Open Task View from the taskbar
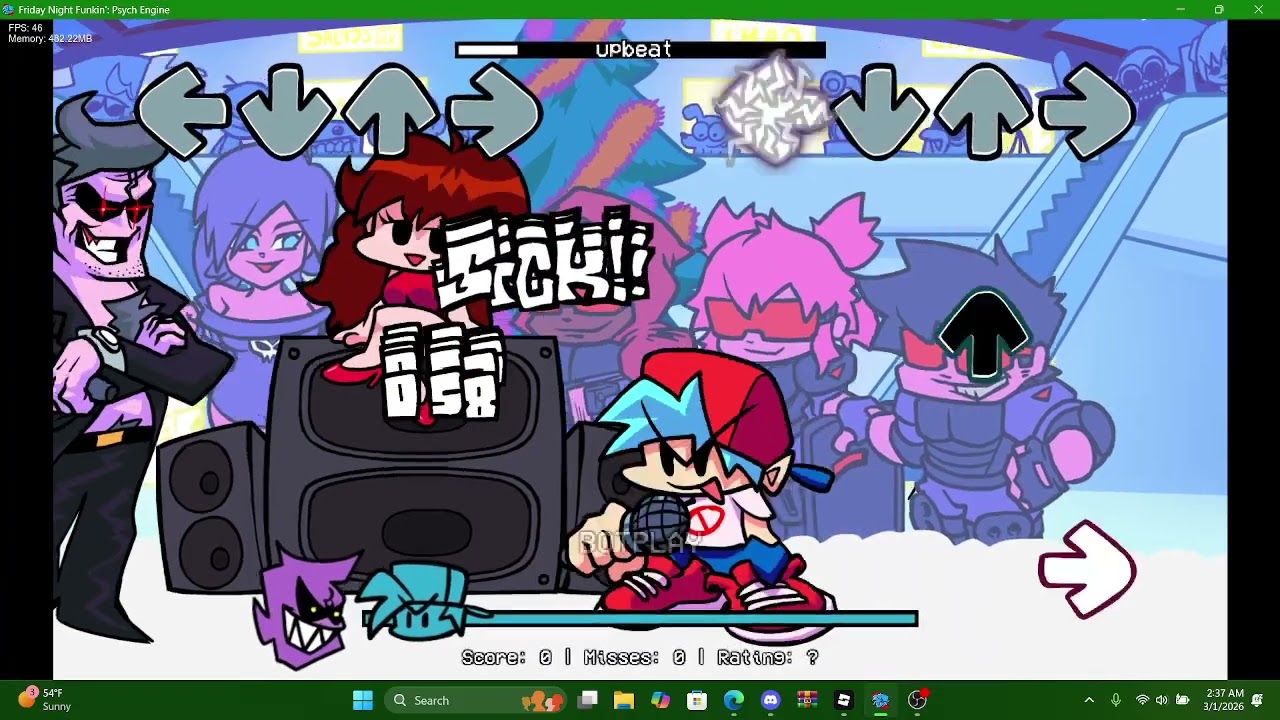1280x720 pixels. pyautogui.click(x=587, y=700)
